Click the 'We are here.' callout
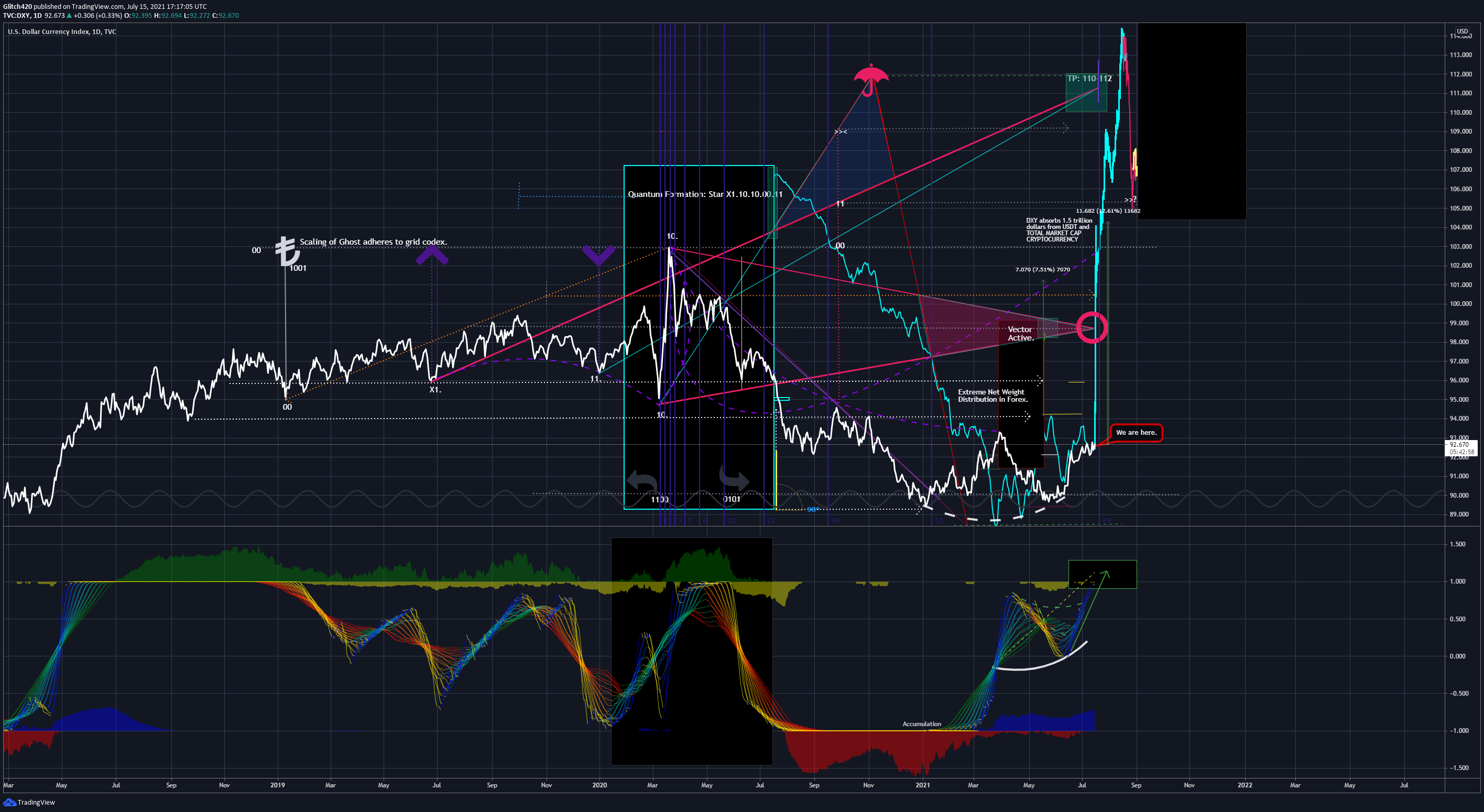 coord(1136,433)
